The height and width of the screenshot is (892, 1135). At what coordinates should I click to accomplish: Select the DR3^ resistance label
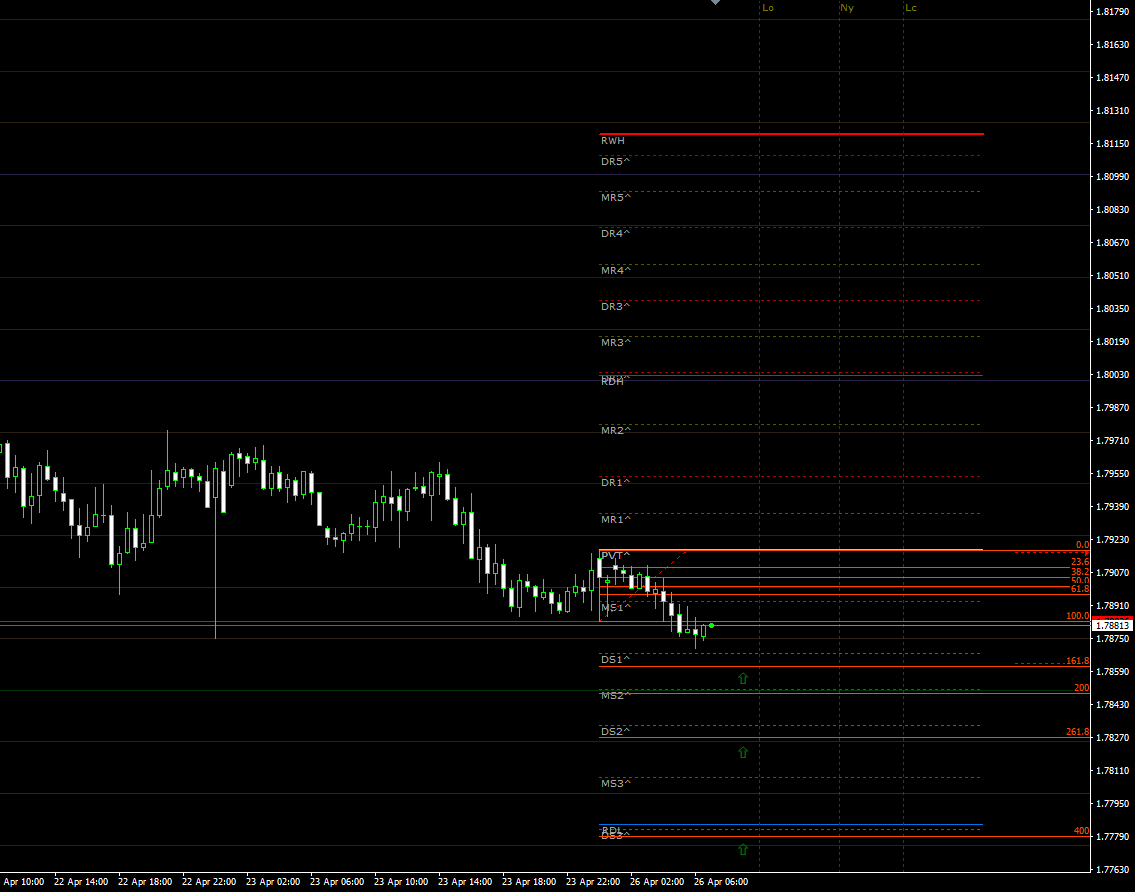click(x=615, y=307)
